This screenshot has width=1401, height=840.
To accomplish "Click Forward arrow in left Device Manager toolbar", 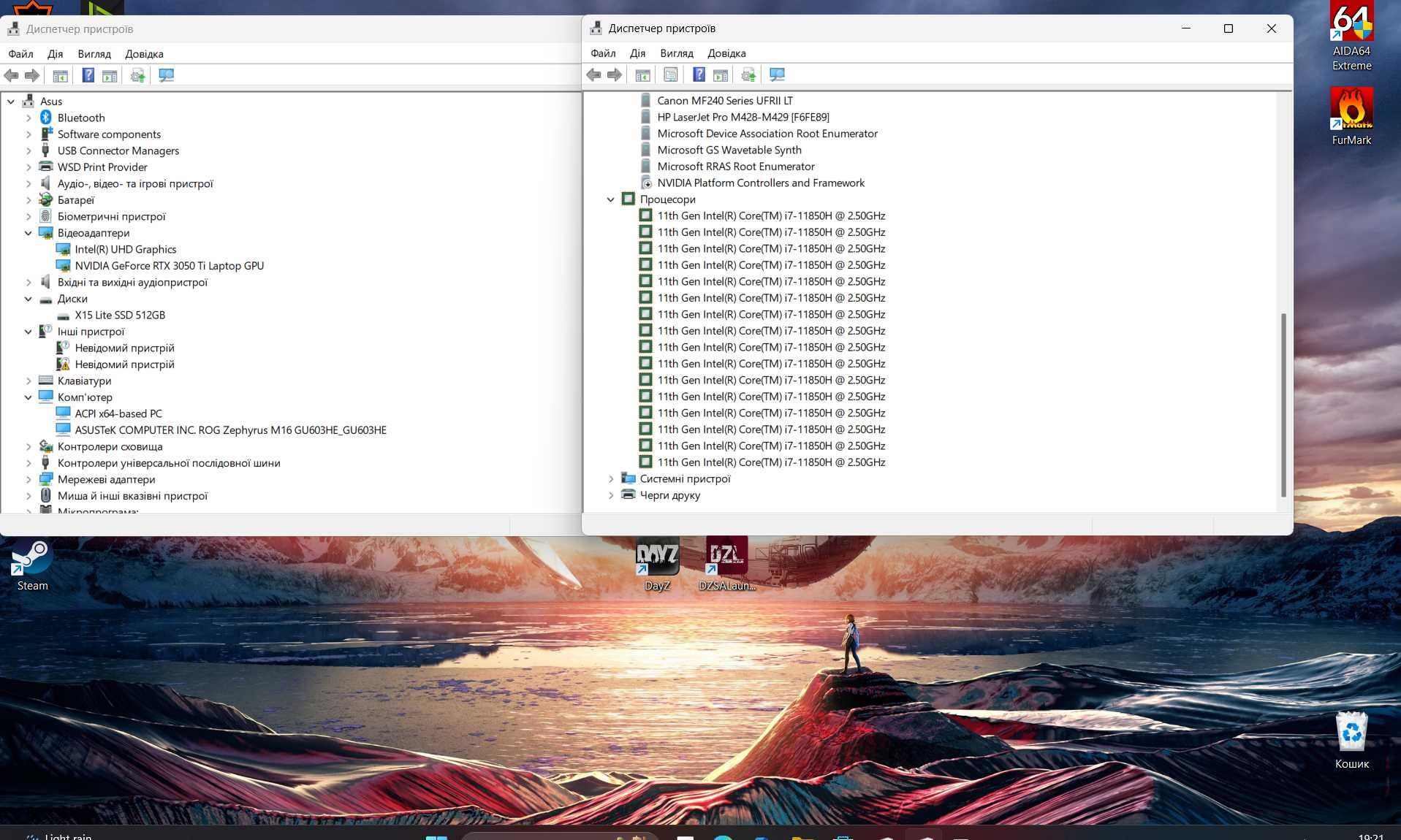I will 31,75.
